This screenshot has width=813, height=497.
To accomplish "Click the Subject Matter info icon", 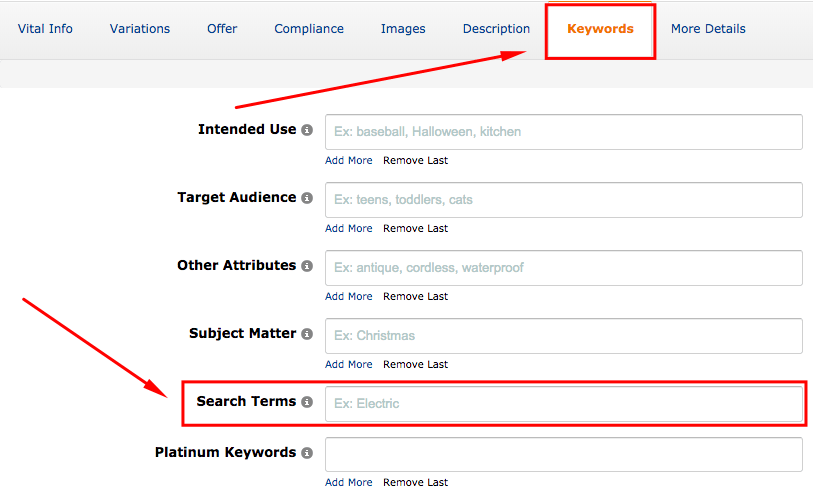I will pos(307,334).
